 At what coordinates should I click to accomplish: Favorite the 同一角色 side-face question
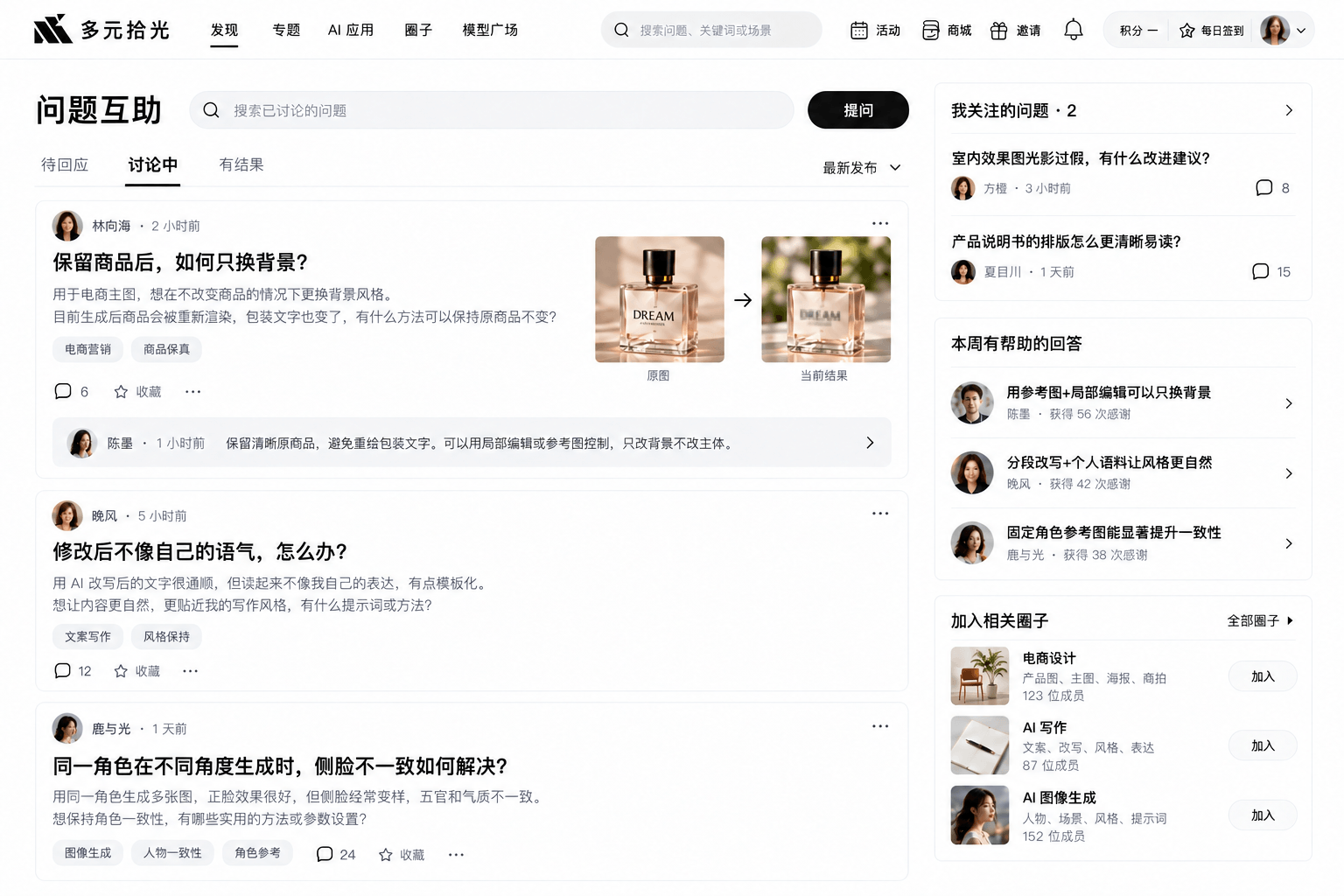[386, 855]
